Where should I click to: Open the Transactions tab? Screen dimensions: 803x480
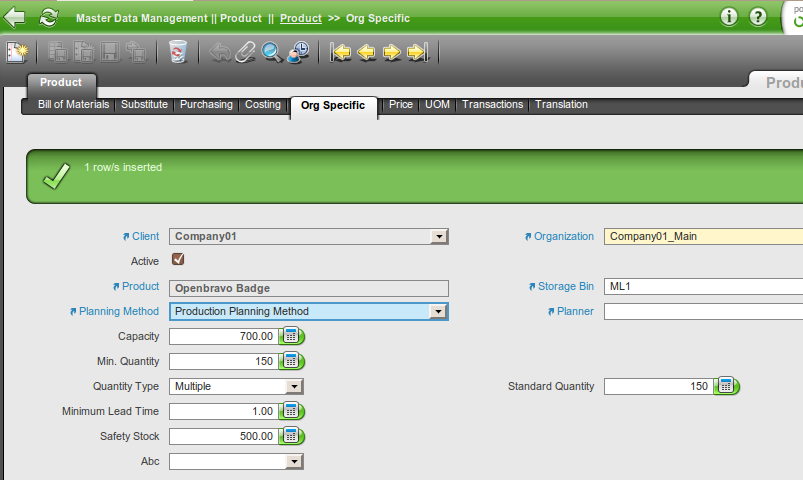tap(493, 105)
